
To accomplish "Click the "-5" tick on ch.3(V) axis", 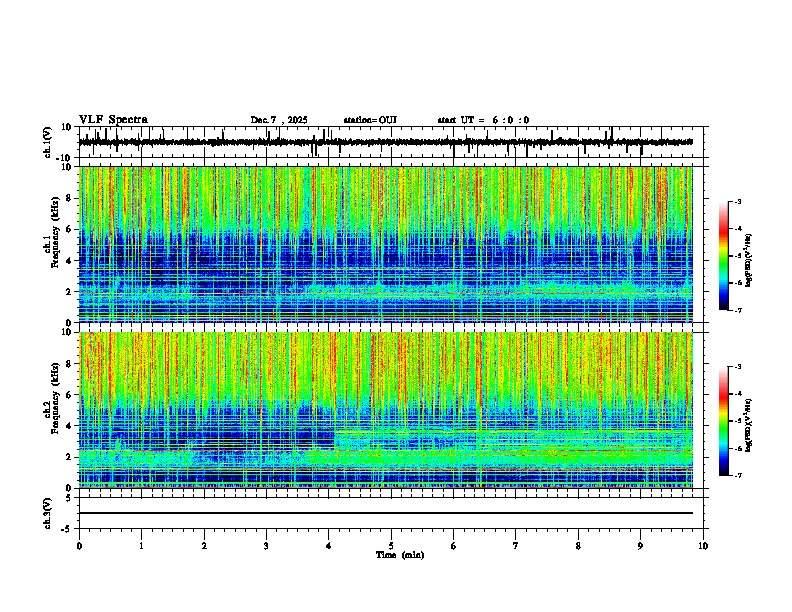I will pyautogui.click(x=67, y=529).
